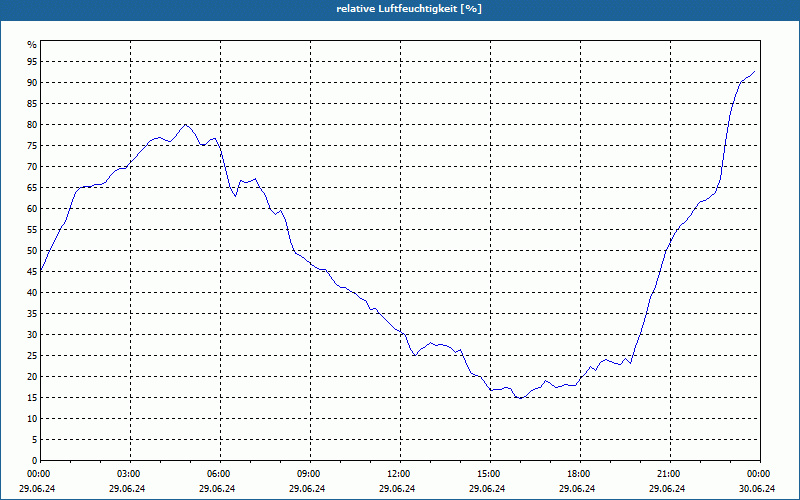Select the y-axis value "60"
Viewport: 800px width, 500px height.
tap(32, 209)
